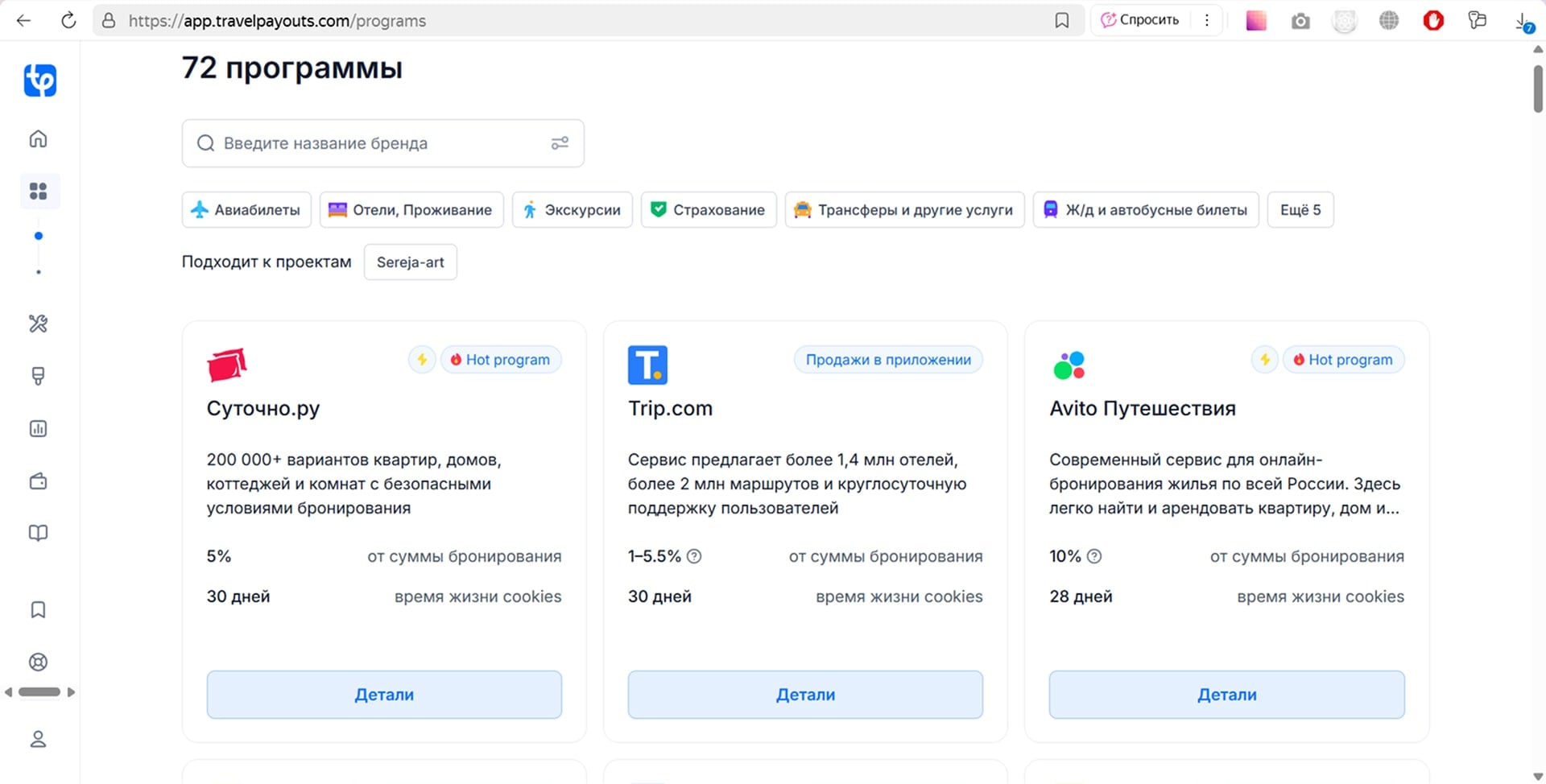
Task: Open Детали for Avito Путешествия
Action: click(x=1227, y=695)
